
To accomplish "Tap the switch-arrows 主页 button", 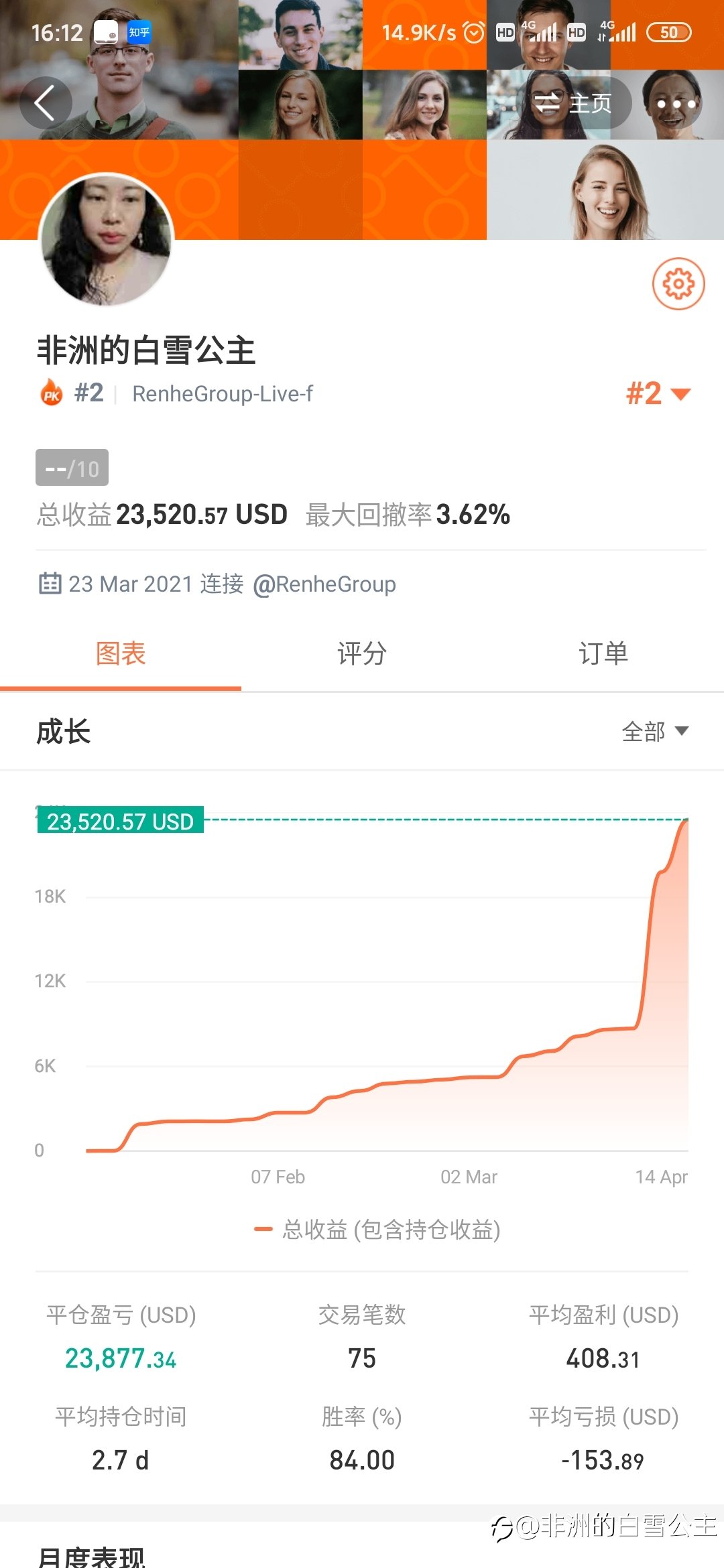I will point(572,103).
